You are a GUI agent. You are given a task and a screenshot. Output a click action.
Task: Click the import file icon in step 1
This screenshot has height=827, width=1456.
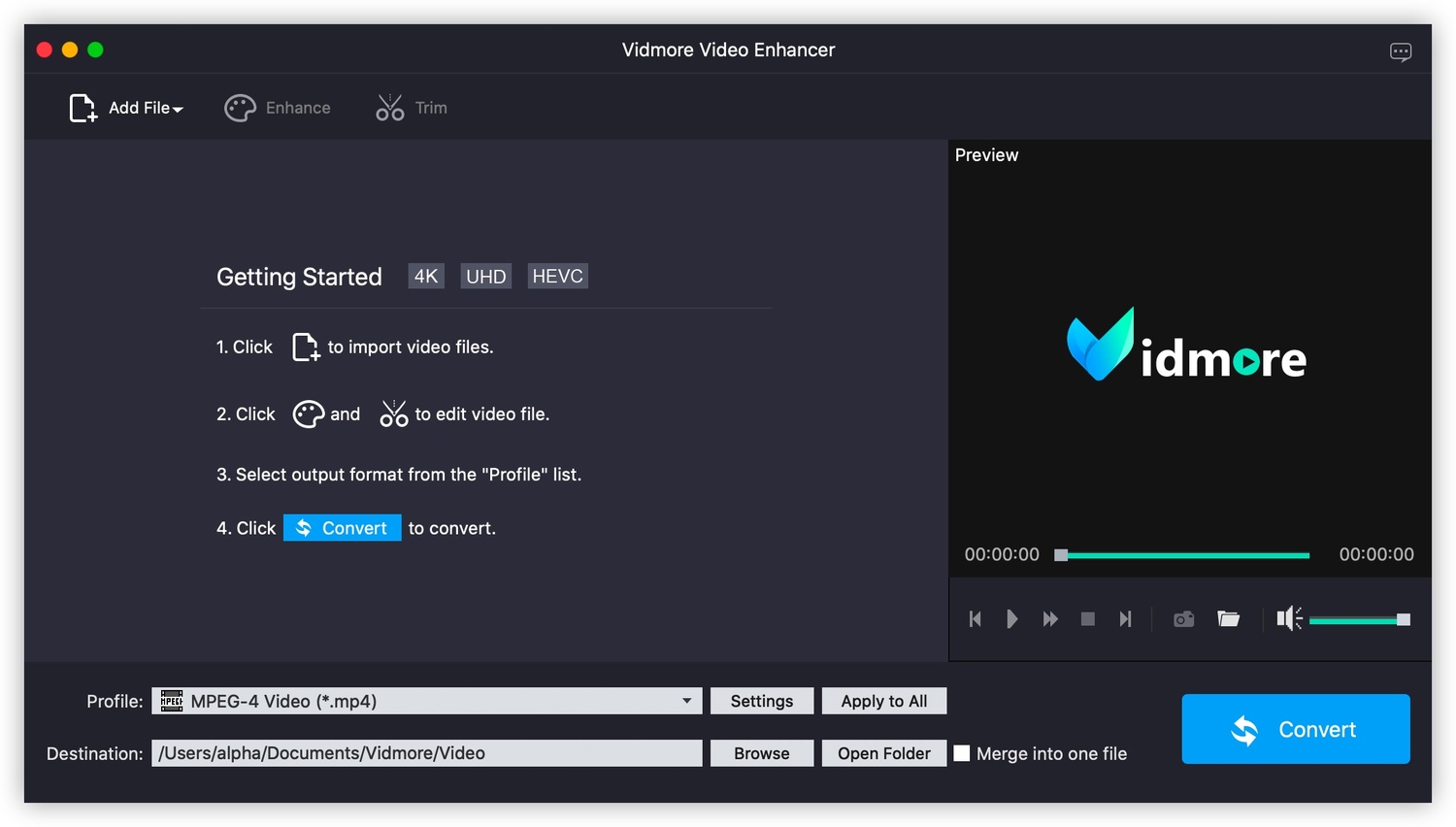[306, 347]
